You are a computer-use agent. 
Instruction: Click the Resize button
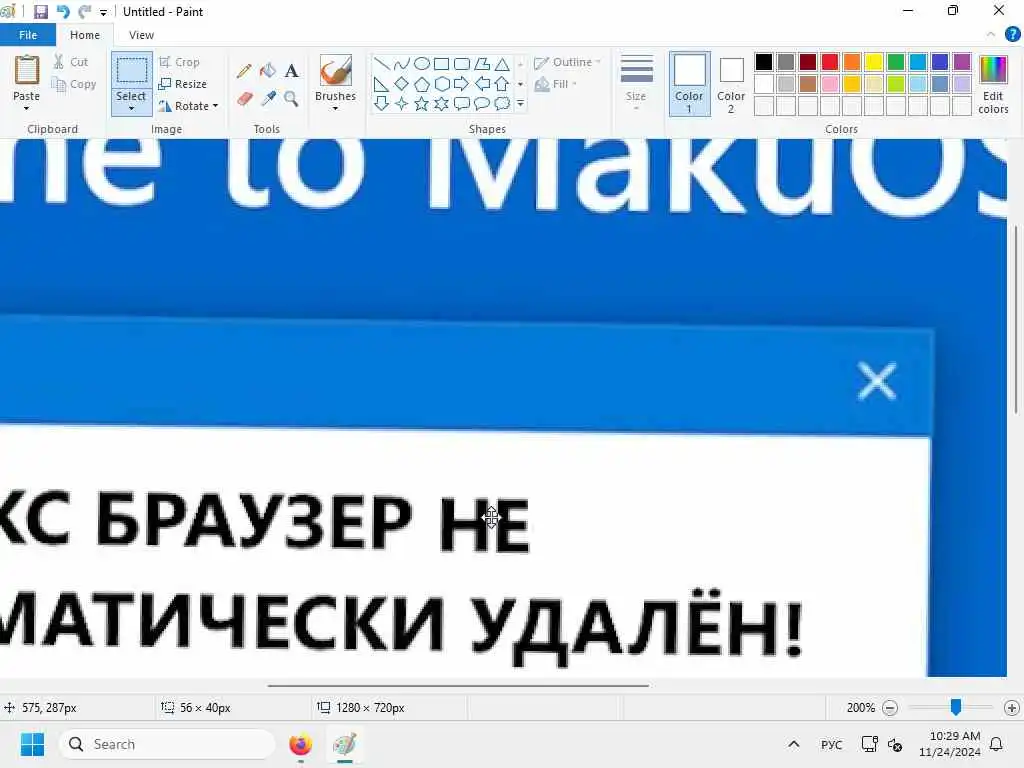tap(183, 84)
